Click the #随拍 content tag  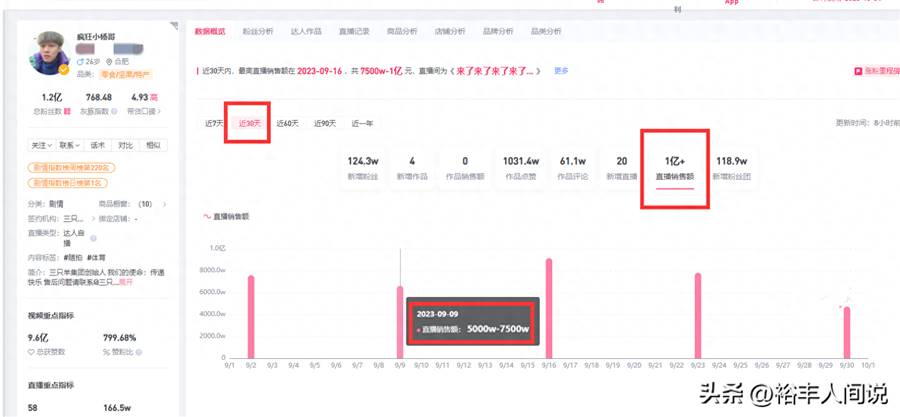pos(72,258)
